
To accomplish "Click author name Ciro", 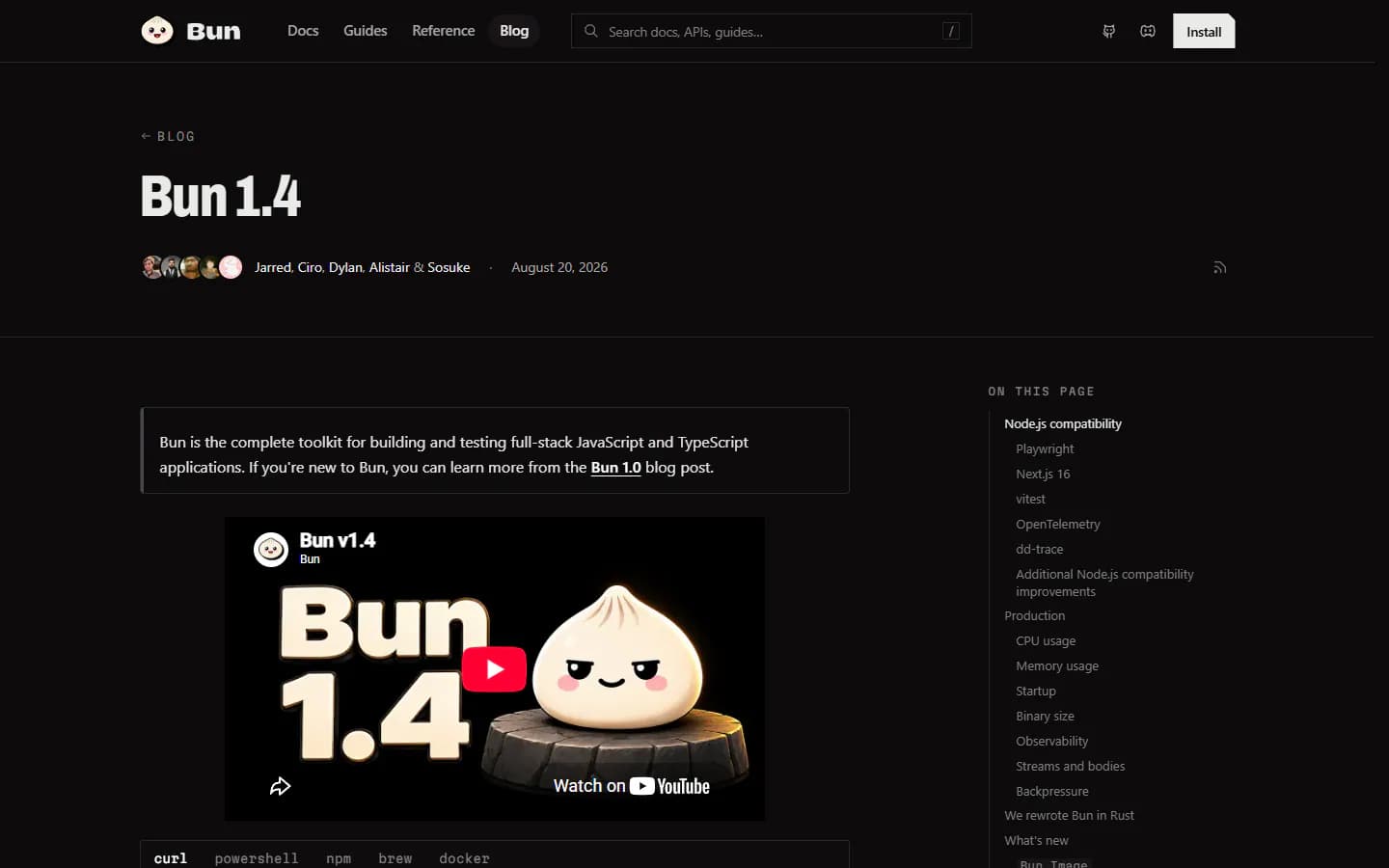I will (x=310, y=267).
